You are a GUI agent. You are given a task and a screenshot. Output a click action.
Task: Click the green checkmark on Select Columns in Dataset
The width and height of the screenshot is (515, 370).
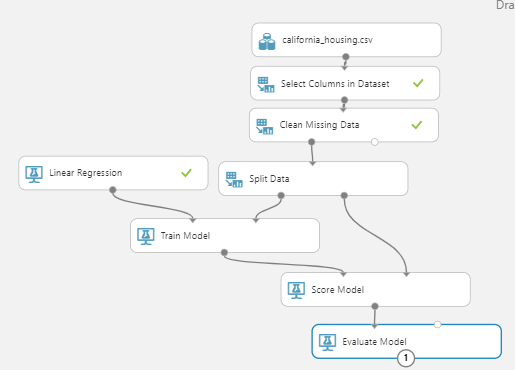pos(418,83)
